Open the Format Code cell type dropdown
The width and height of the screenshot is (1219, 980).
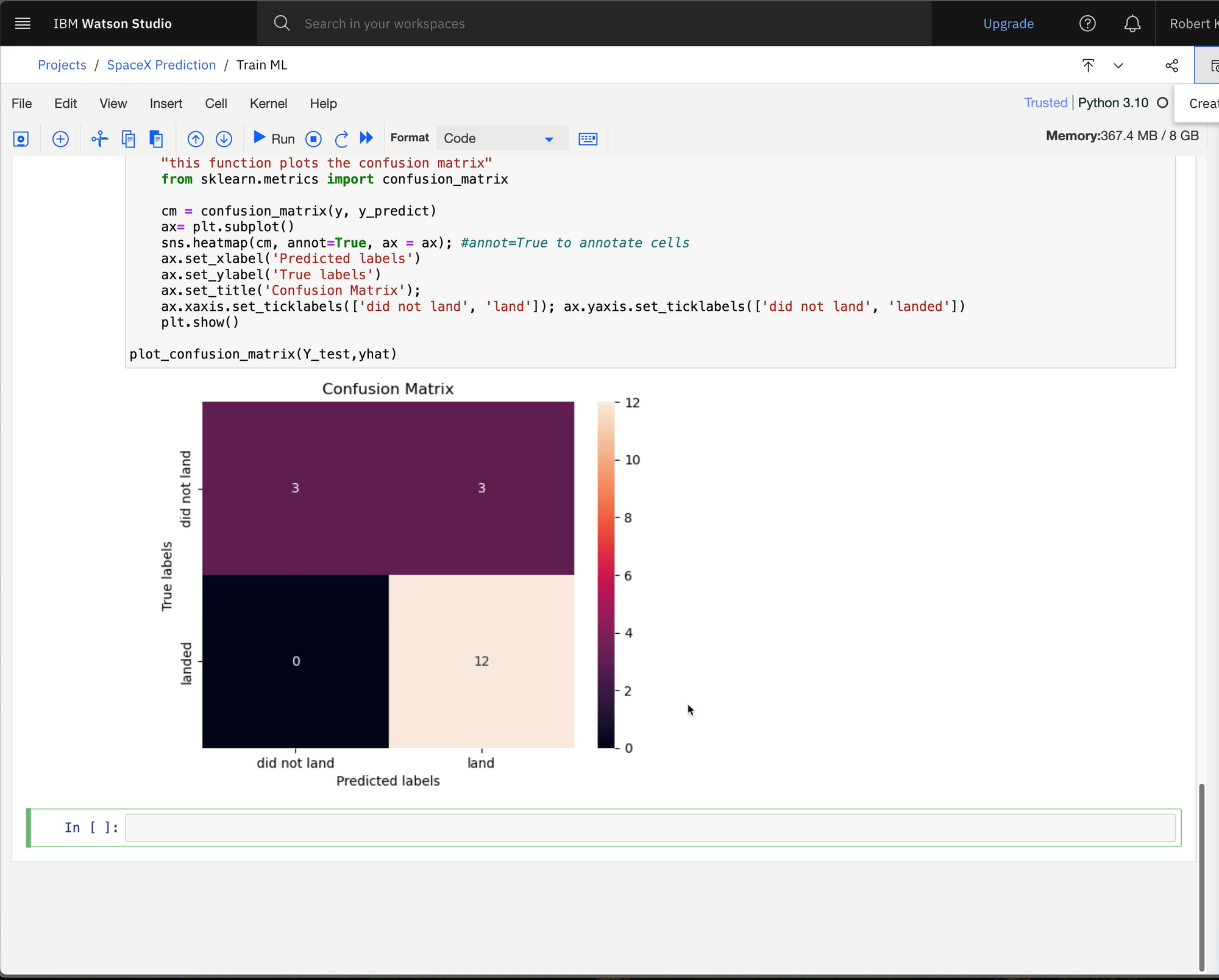click(499, 138)
